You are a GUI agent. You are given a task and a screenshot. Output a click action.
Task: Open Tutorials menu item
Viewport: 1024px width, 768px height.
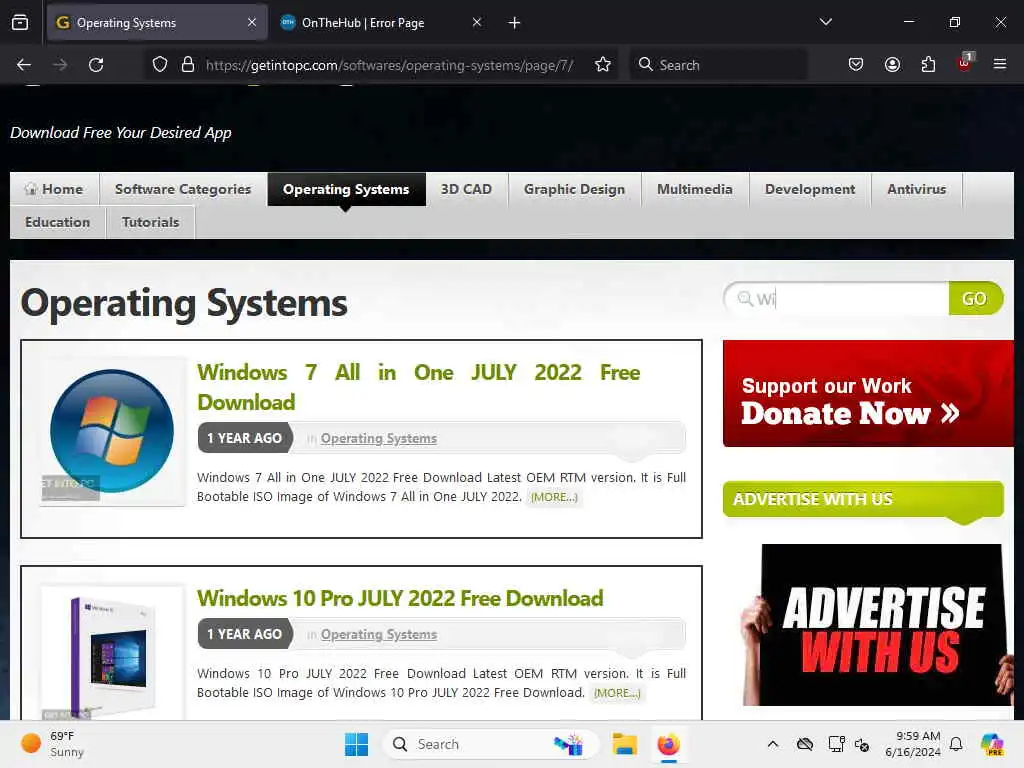tap(150, 222)
